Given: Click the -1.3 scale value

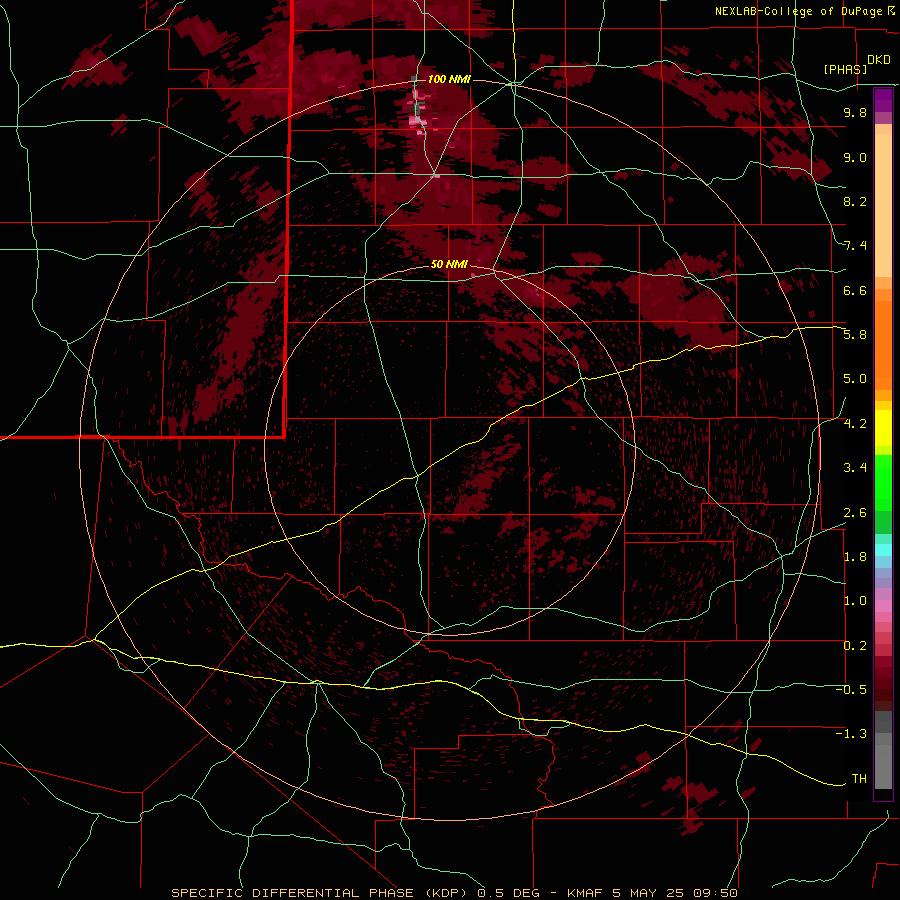Looking at the screenshot, I should 851,734.
